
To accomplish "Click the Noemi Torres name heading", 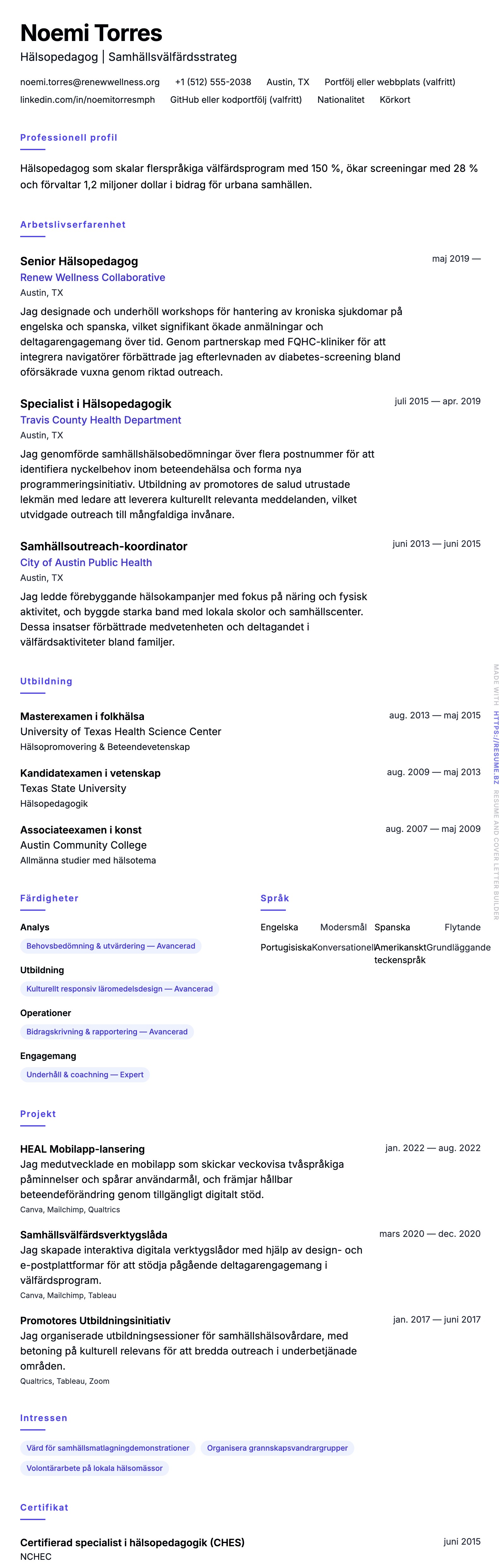I will coord(91,33).
